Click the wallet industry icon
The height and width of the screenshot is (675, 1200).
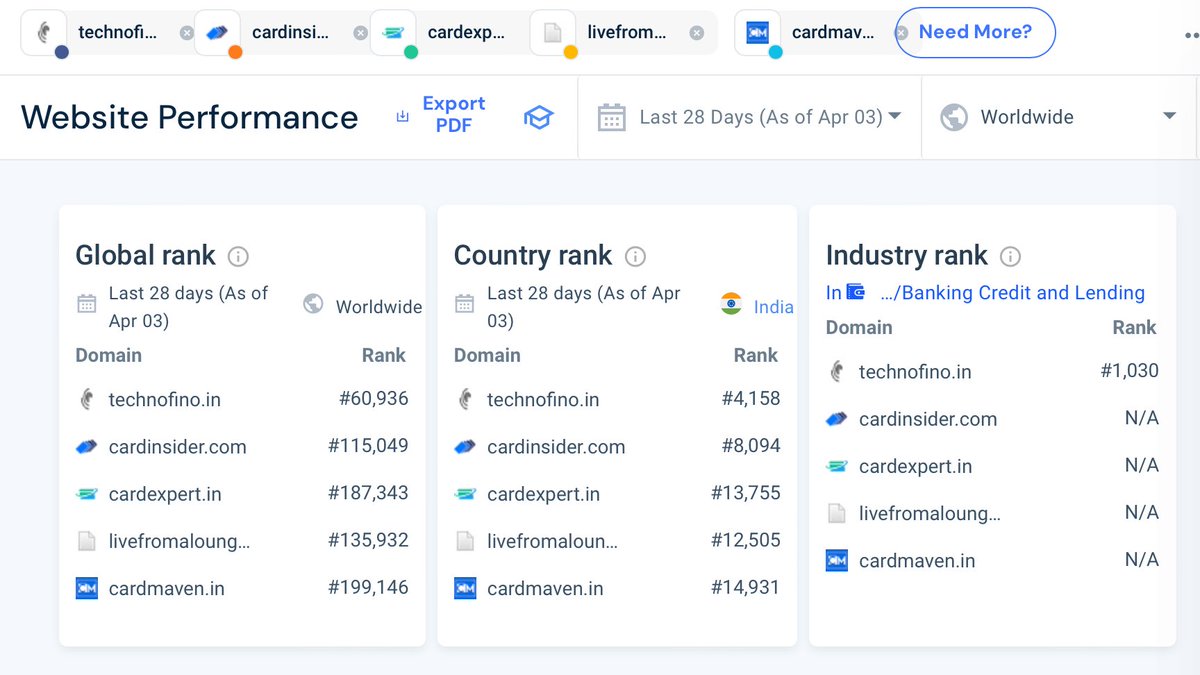pyautogui.click(x=855, y=292)
